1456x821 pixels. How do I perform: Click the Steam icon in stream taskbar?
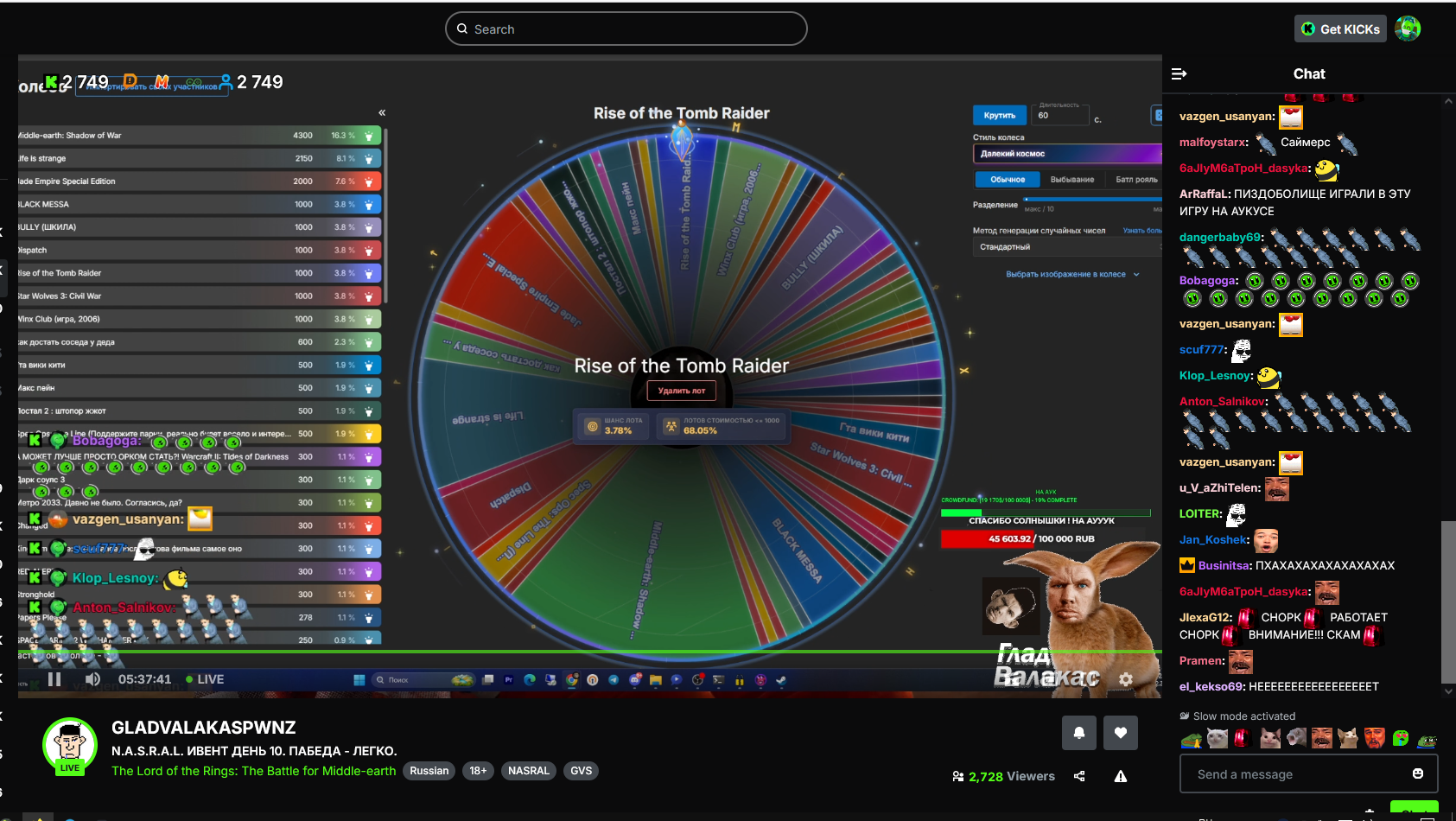click(781, 680)
